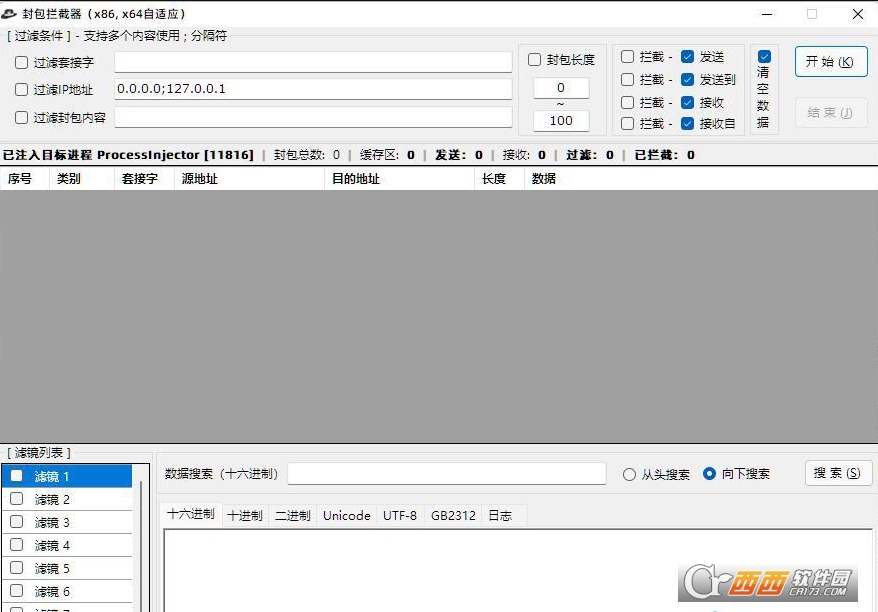Open the Unicode tab

[x=347, y=516]
